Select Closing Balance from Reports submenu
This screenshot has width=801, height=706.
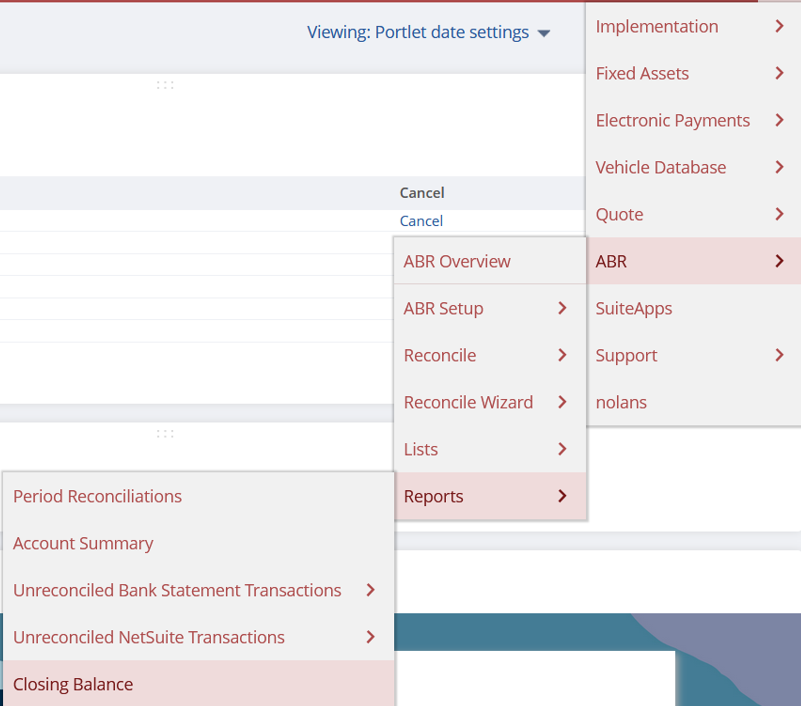(x=73, y=685)
